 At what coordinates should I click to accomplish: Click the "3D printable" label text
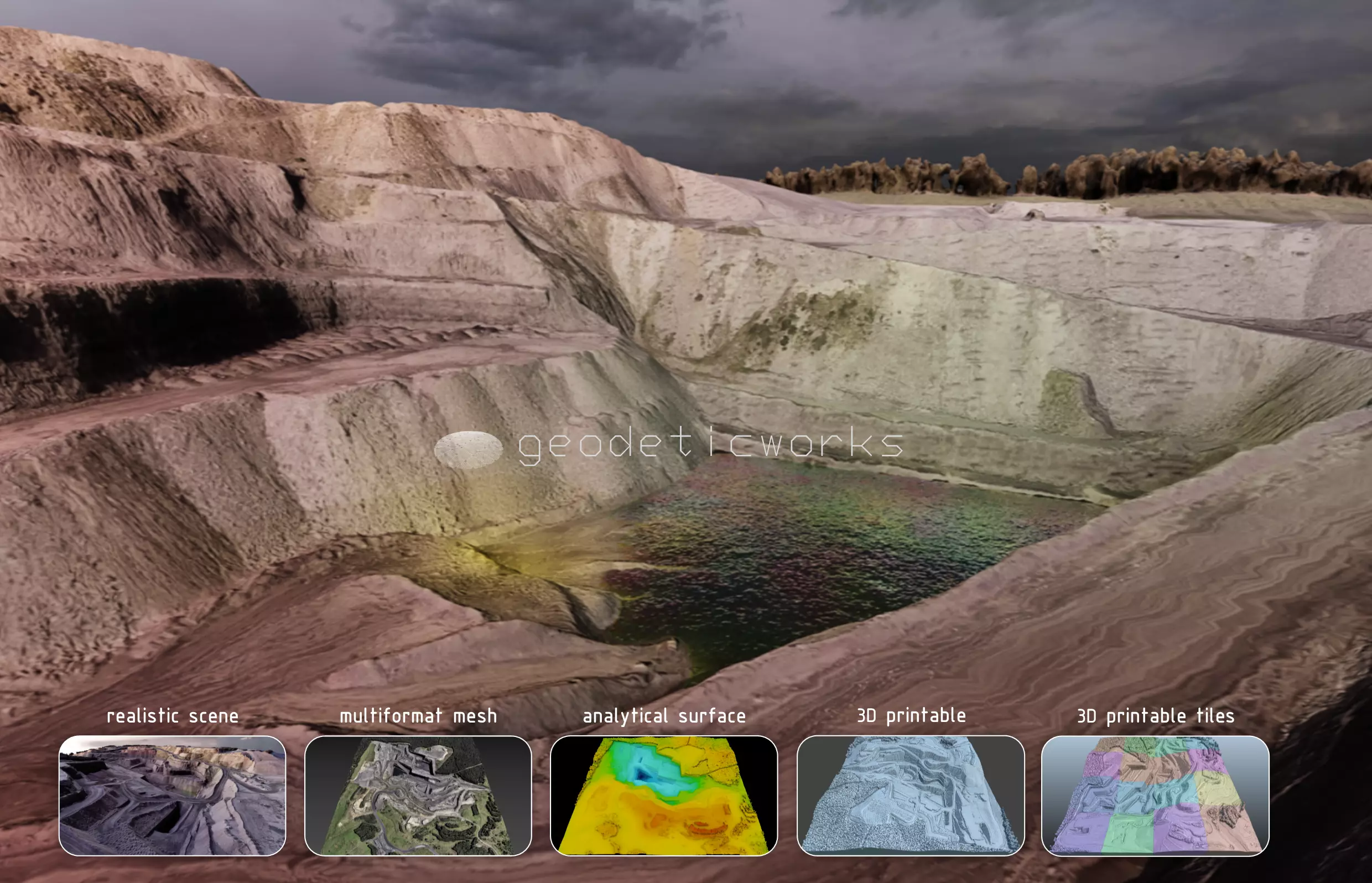click(x=911, y=715)
